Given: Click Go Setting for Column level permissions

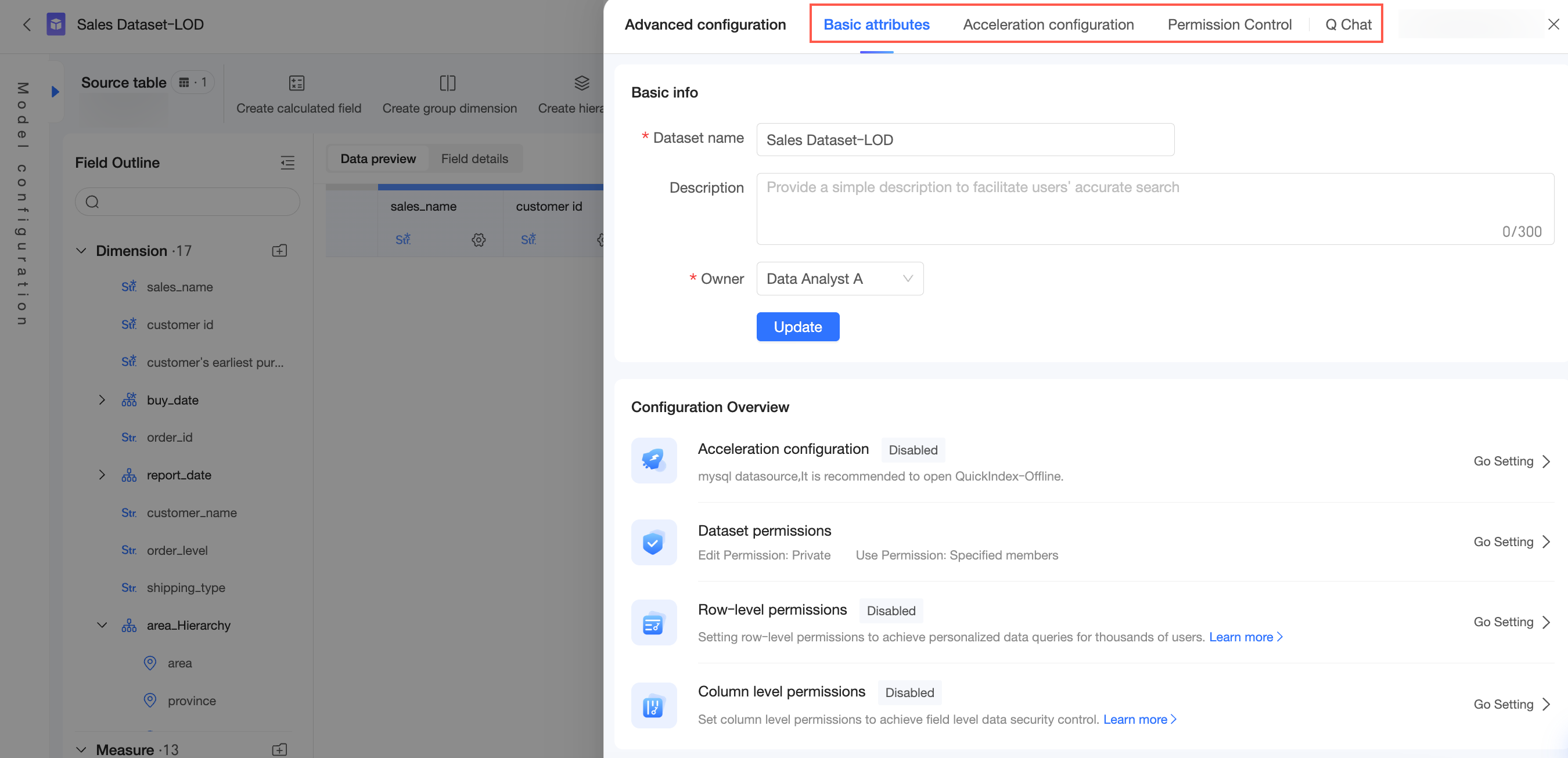Looking at the screenshot, I should click(1512, 704).
